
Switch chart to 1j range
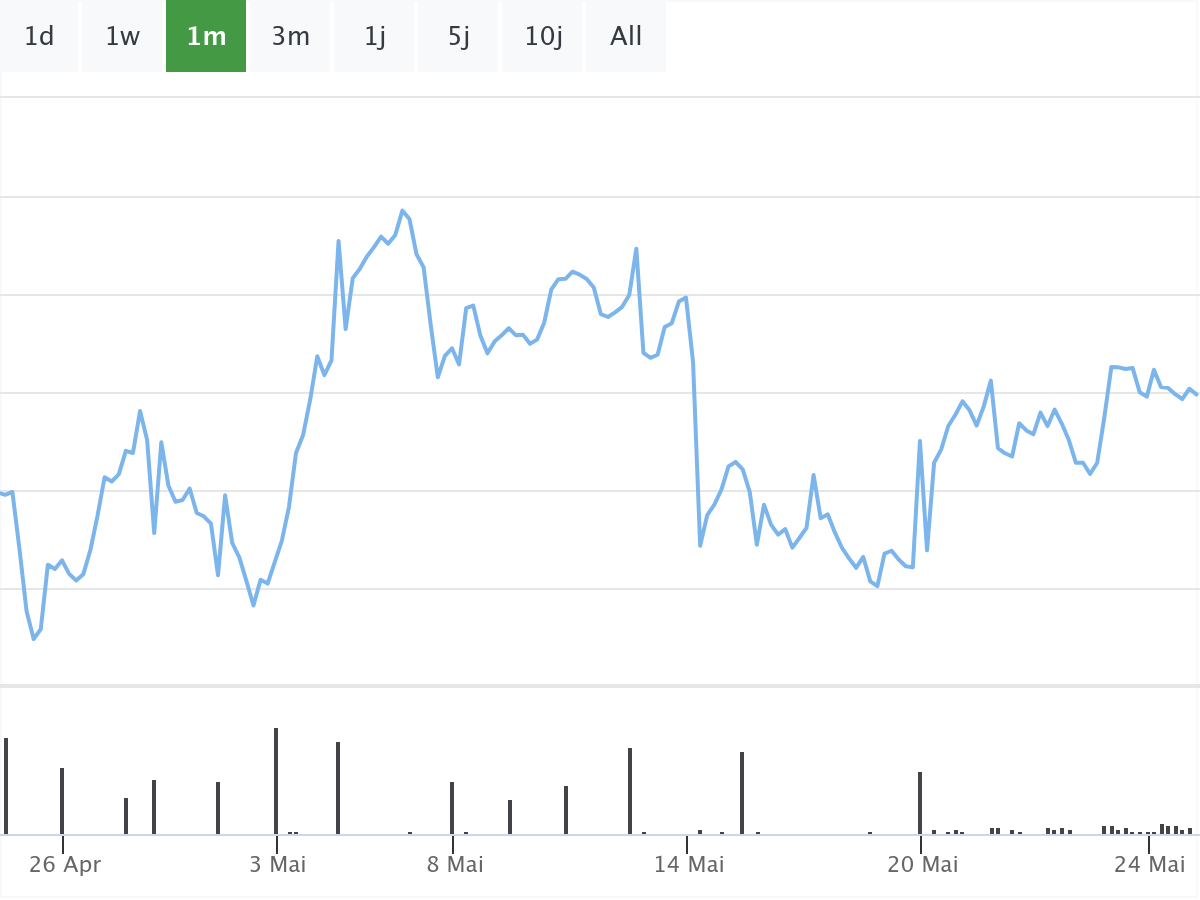[x=375, y=37]
